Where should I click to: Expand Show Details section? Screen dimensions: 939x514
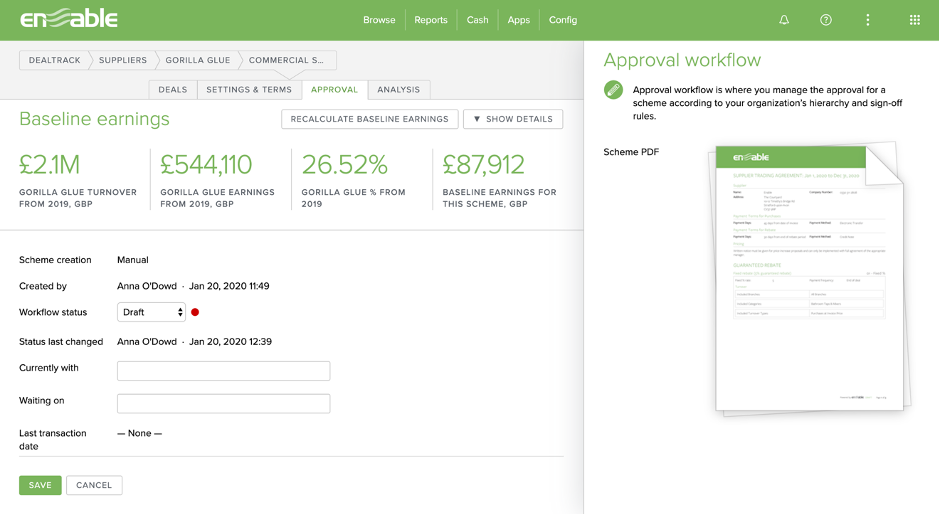[513, 119]
